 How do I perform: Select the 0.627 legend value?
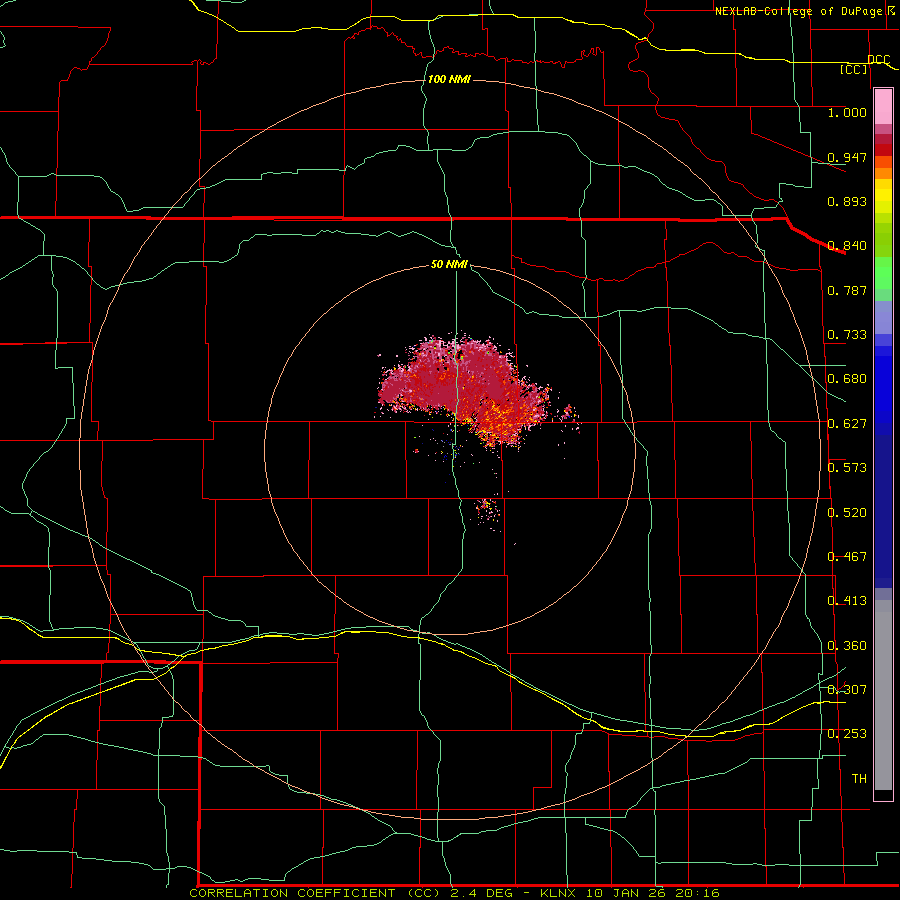tap(847, 424)
